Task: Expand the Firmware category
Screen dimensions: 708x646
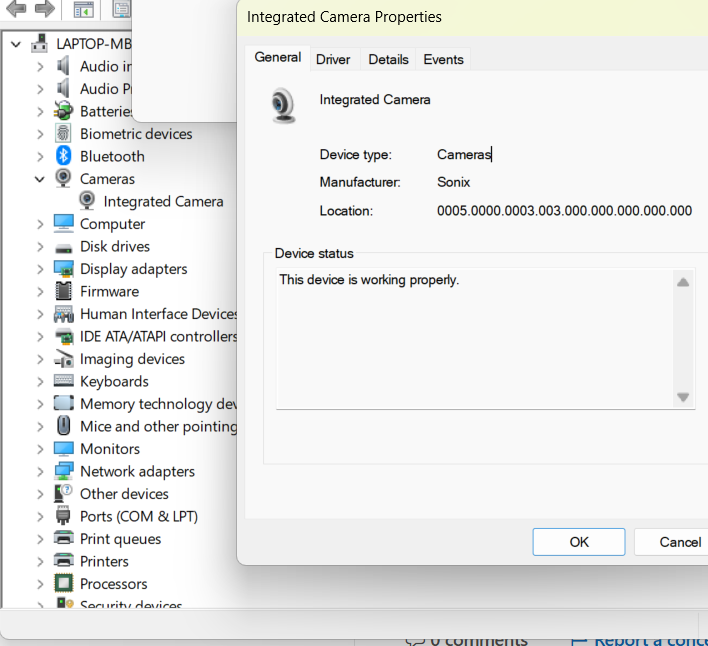Action: click(x=40, y=292)
